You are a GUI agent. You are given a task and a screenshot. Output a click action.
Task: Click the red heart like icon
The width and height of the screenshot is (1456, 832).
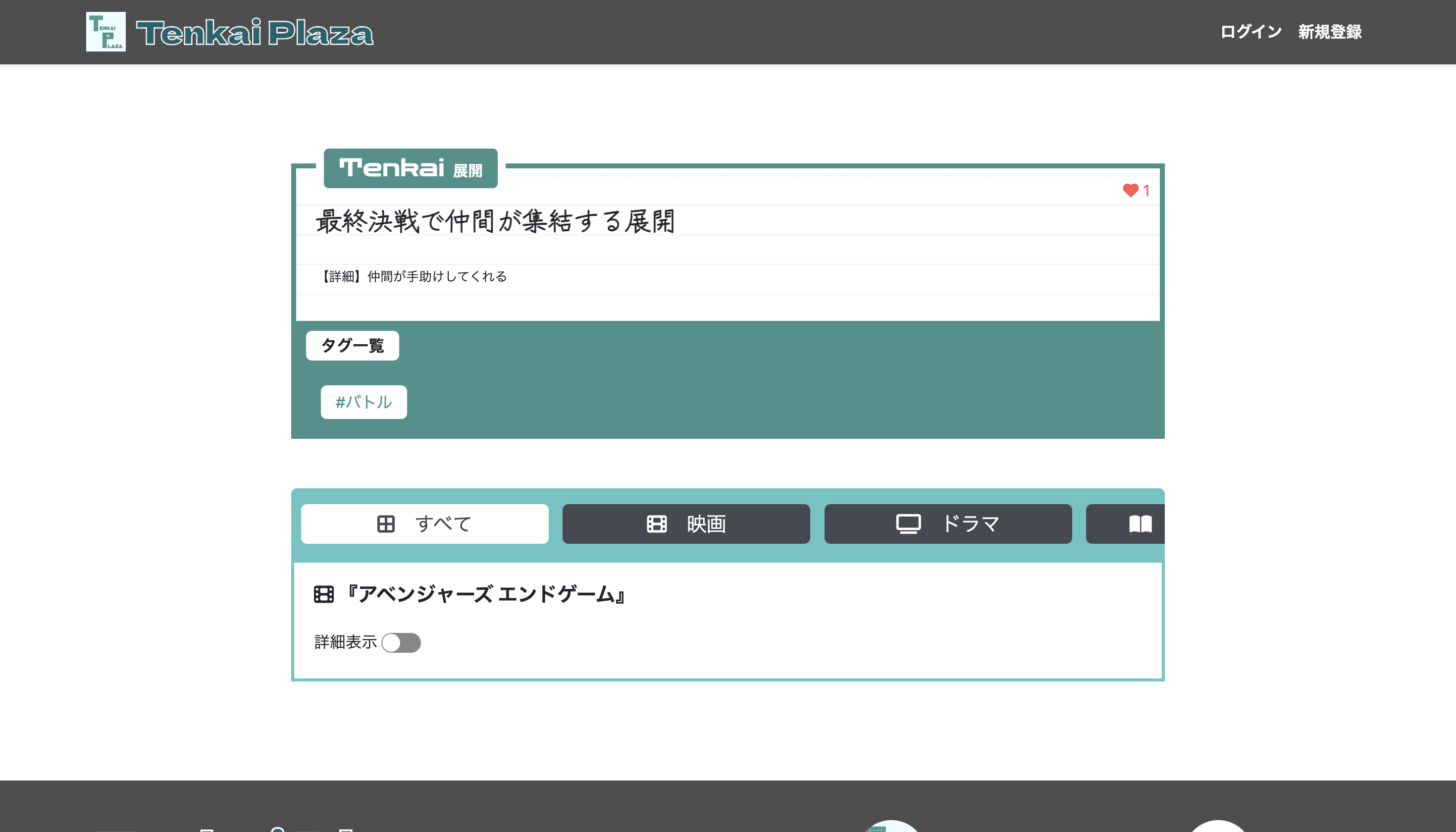(1130, 190)
